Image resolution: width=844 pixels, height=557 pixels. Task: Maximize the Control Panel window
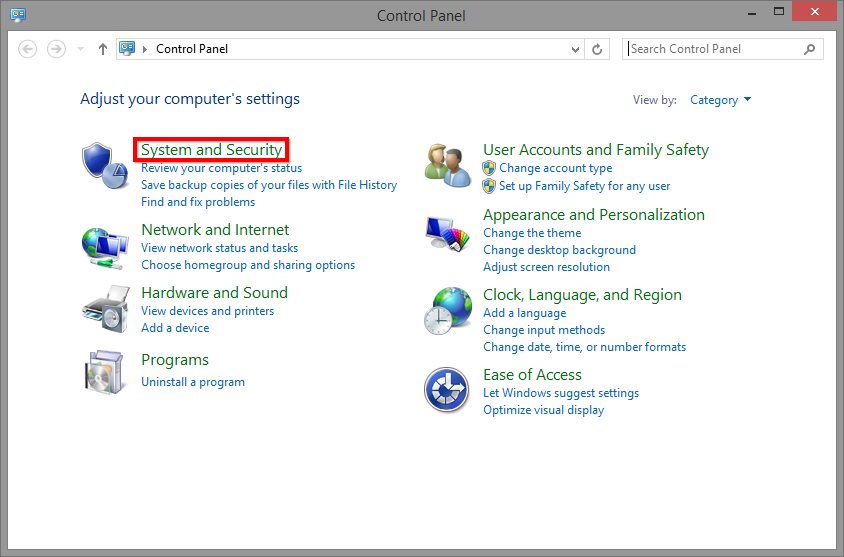(x=778, y=12)
